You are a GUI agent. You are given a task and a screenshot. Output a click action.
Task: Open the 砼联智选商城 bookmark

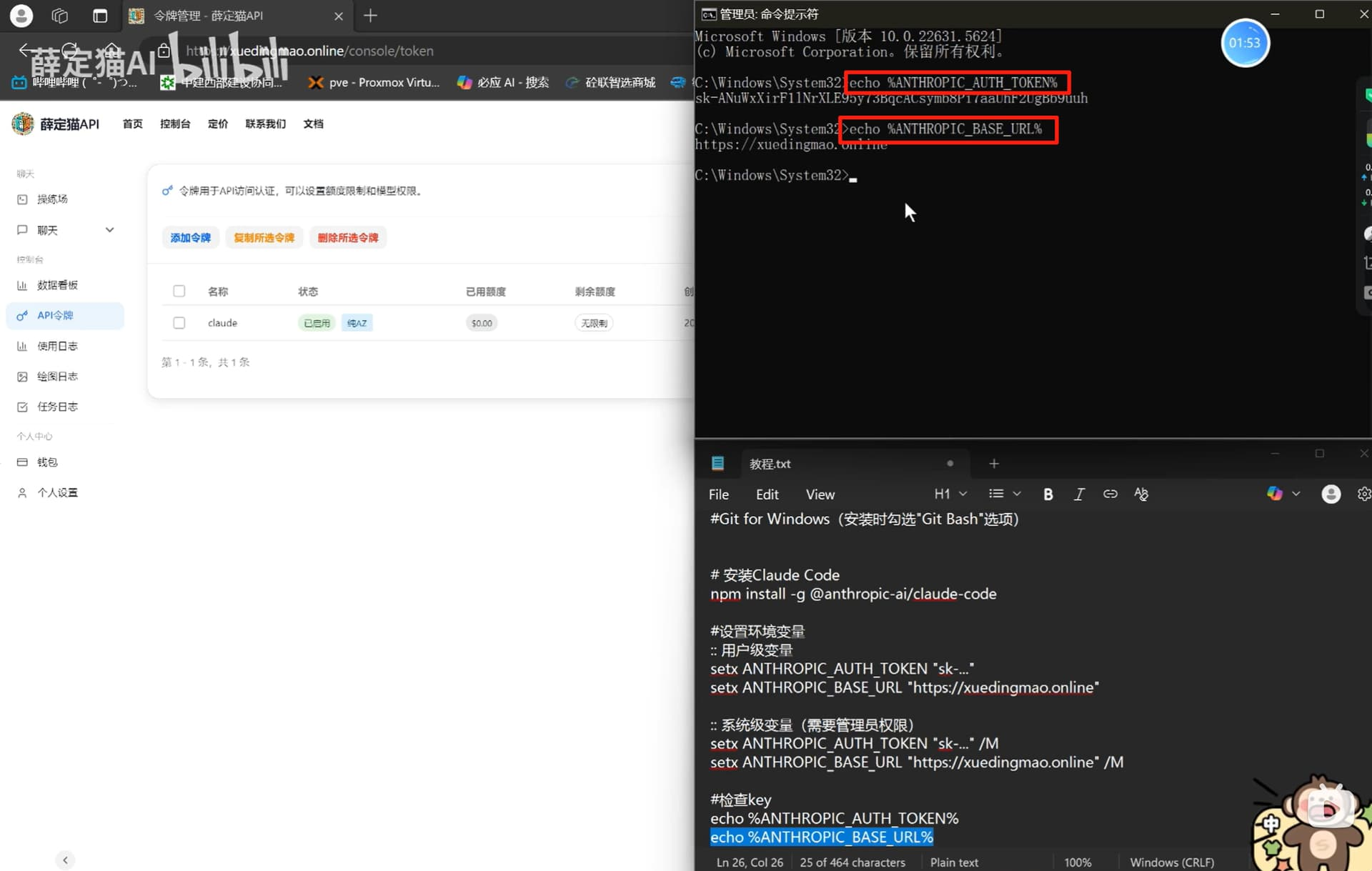click(610, 83)
